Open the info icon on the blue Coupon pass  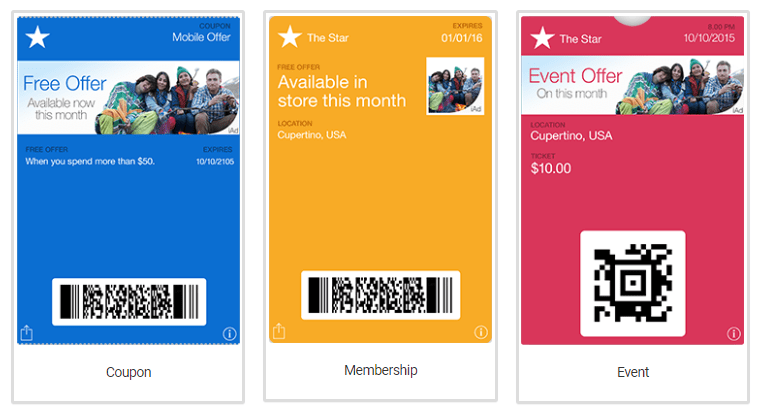click(229, 334)
